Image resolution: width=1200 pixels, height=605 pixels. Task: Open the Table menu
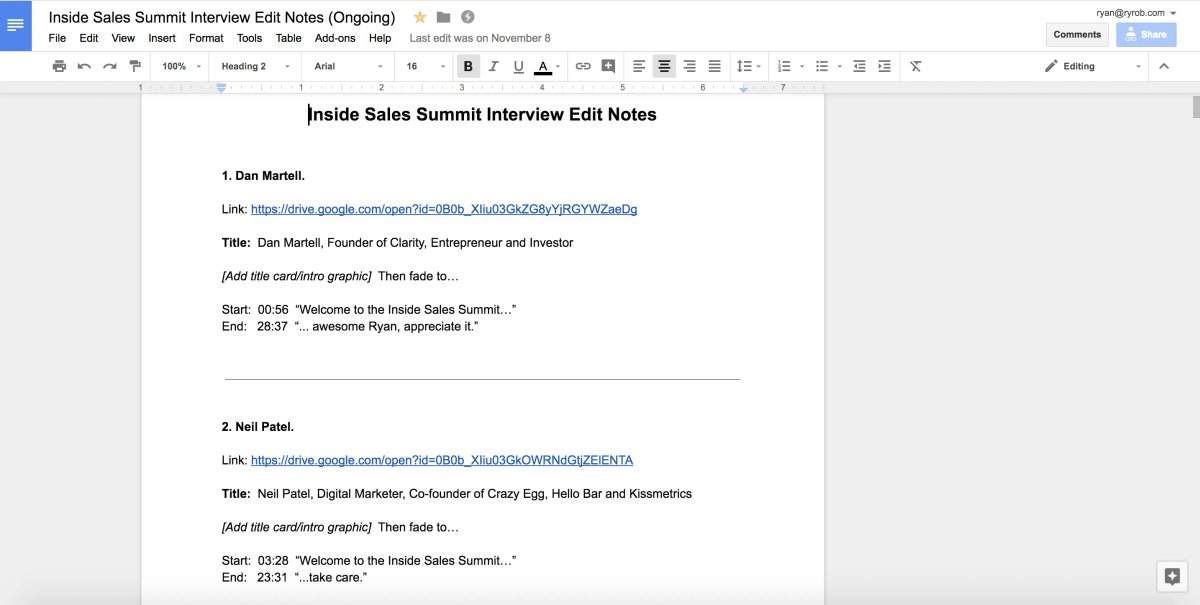click(288, 38)
